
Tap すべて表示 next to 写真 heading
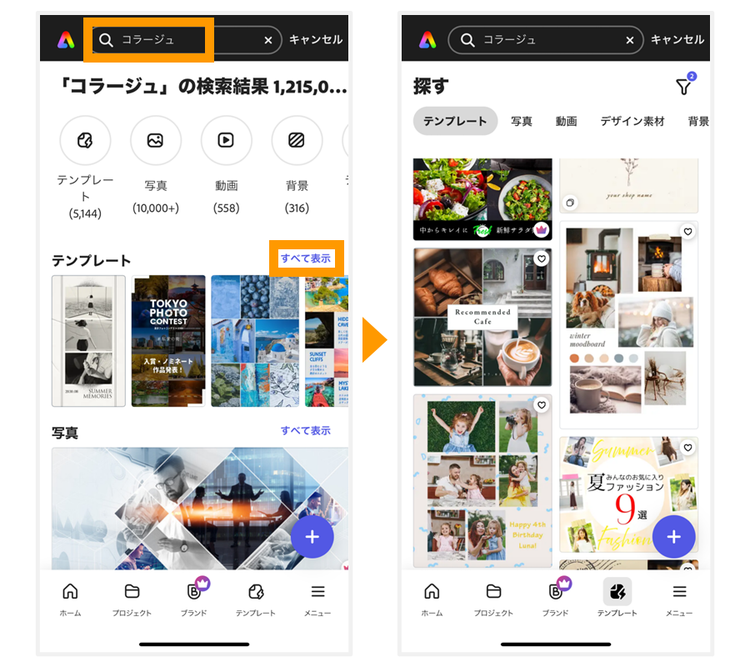pos(306,430)
